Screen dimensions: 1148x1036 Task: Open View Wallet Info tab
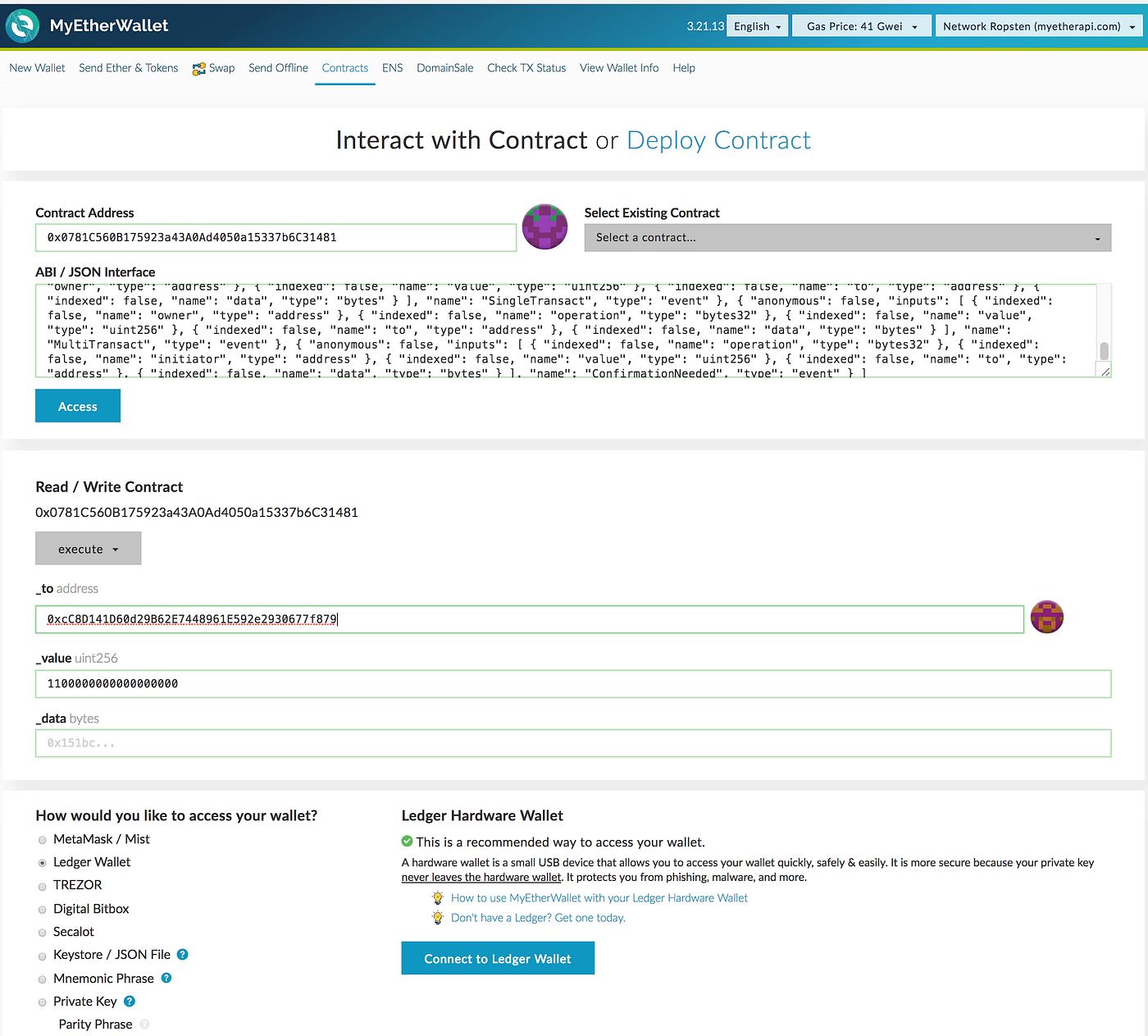(x=619, y=68)
